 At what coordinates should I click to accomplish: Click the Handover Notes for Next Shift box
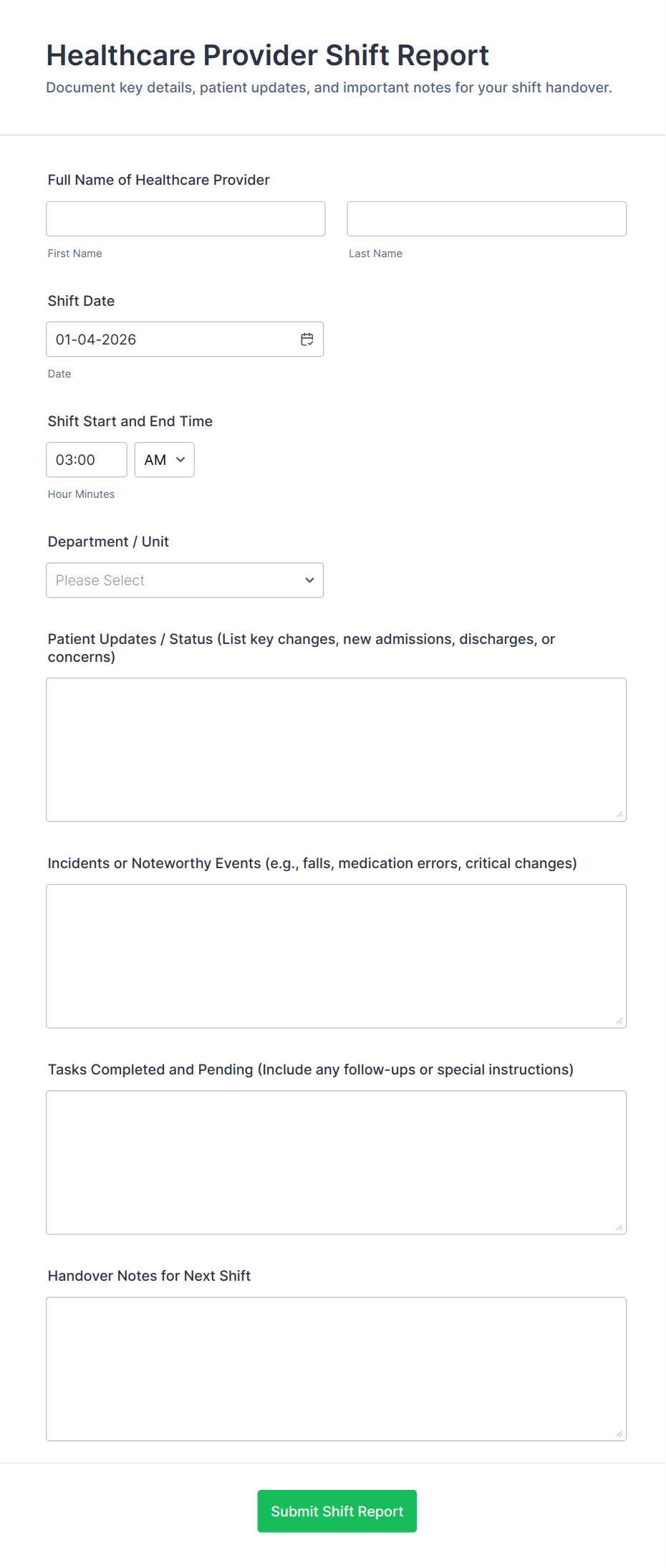click(x=336, y=1368)
